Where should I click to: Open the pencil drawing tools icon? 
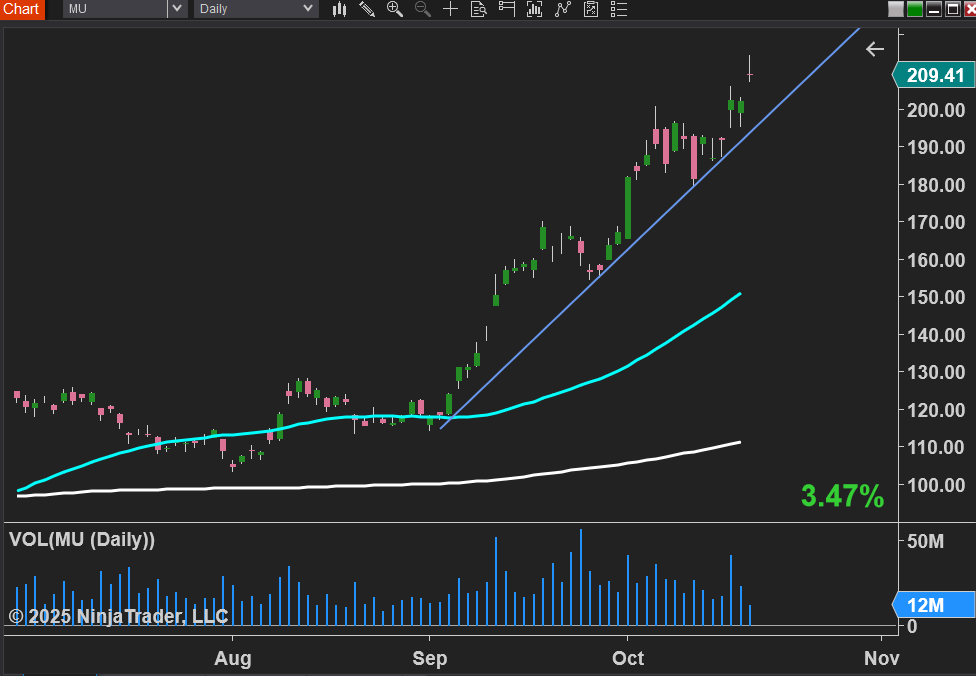point(367,9)
